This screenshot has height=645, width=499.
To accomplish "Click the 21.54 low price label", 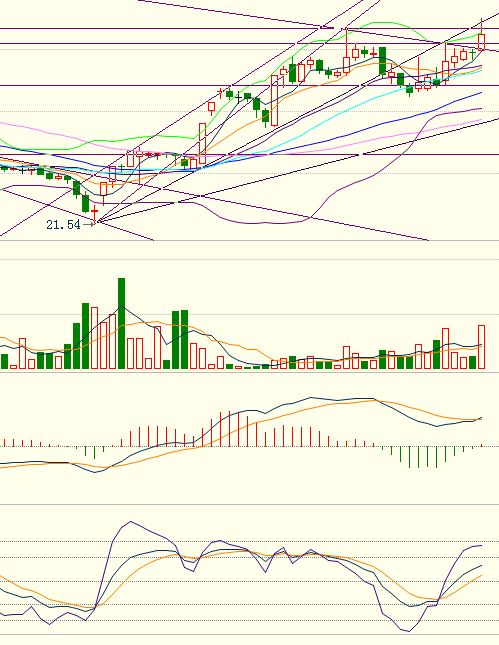I will click(x=63, y=225).
